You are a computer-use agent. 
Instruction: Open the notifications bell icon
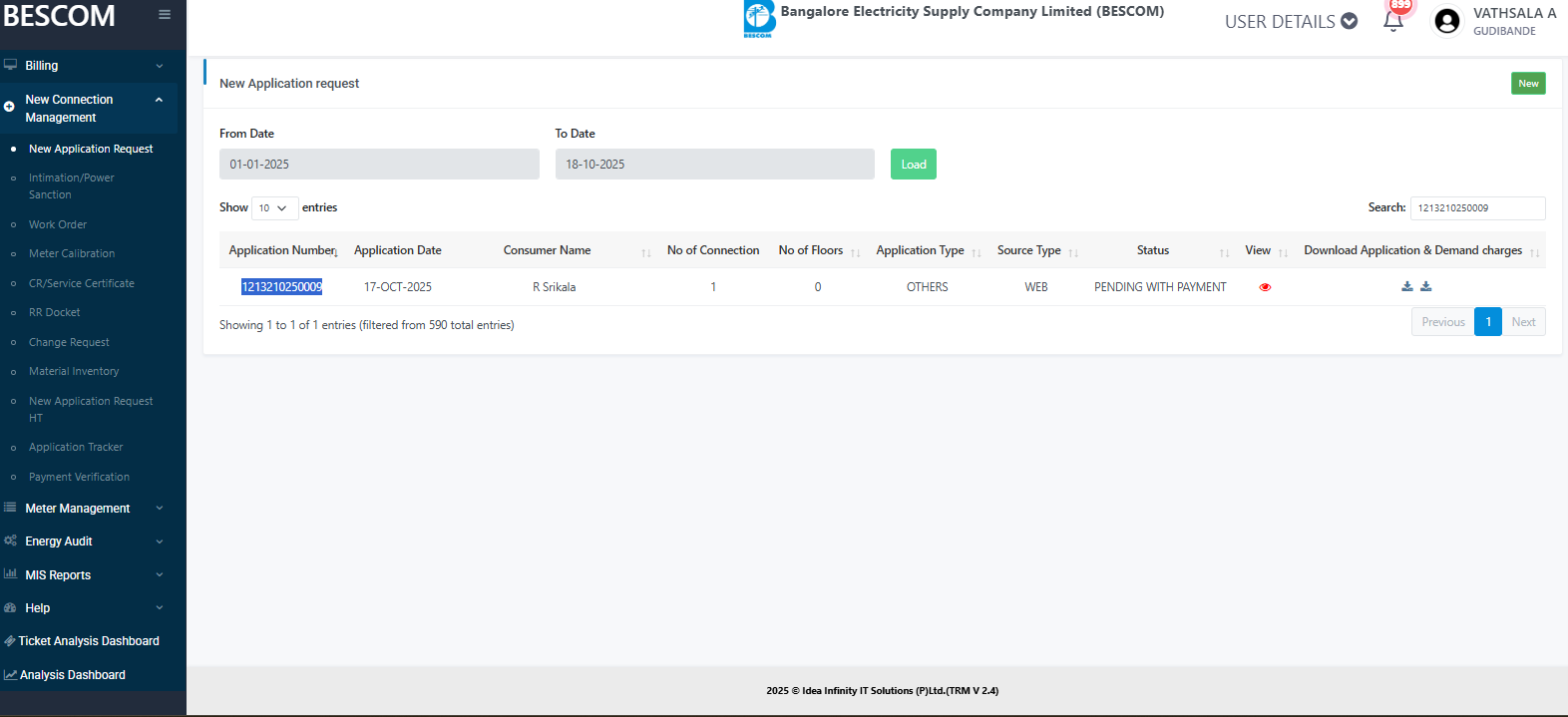1393,21
